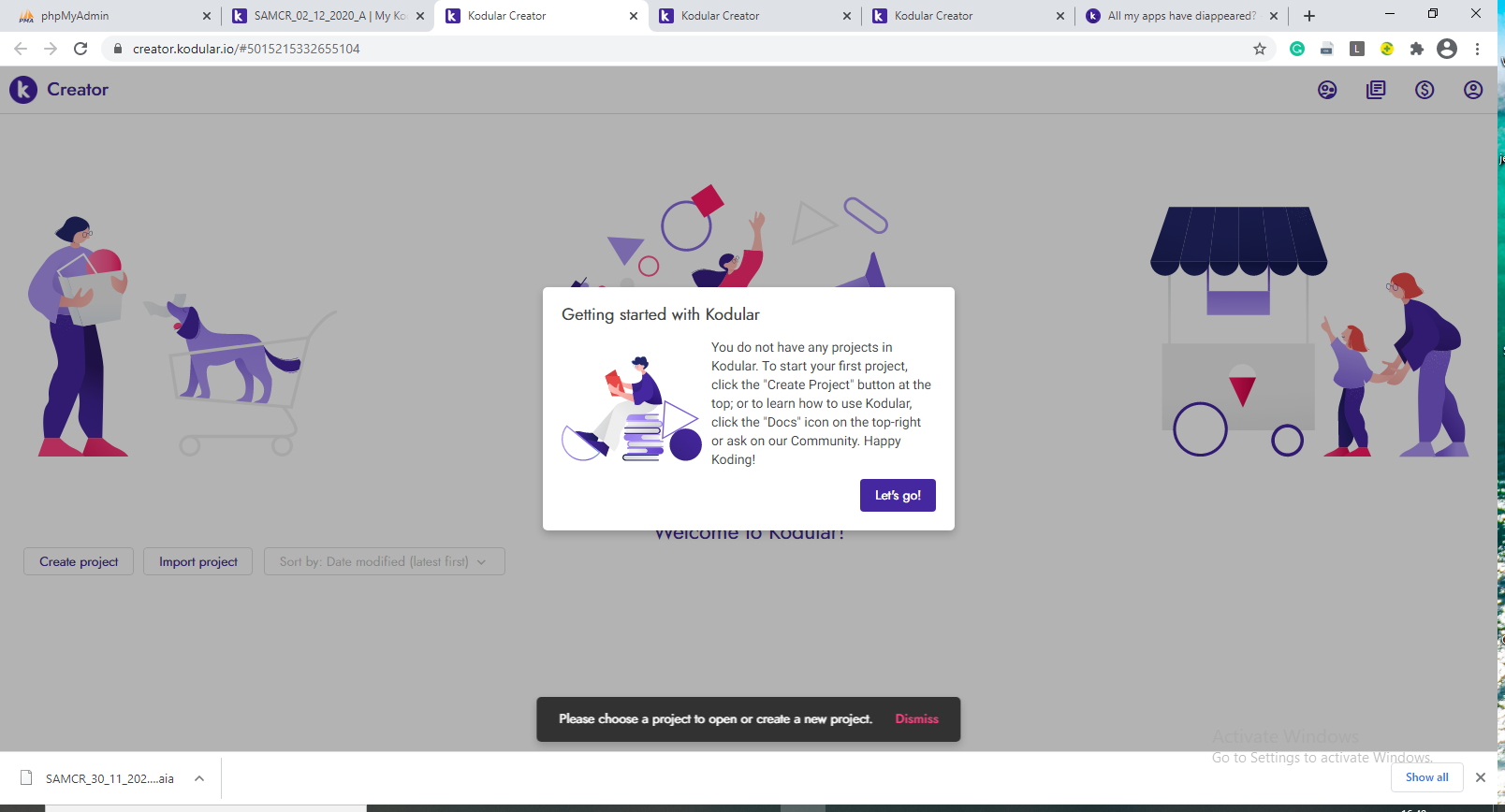Dismiss the snackbar notification
1505x812 pixels.
tap(916, 719)
